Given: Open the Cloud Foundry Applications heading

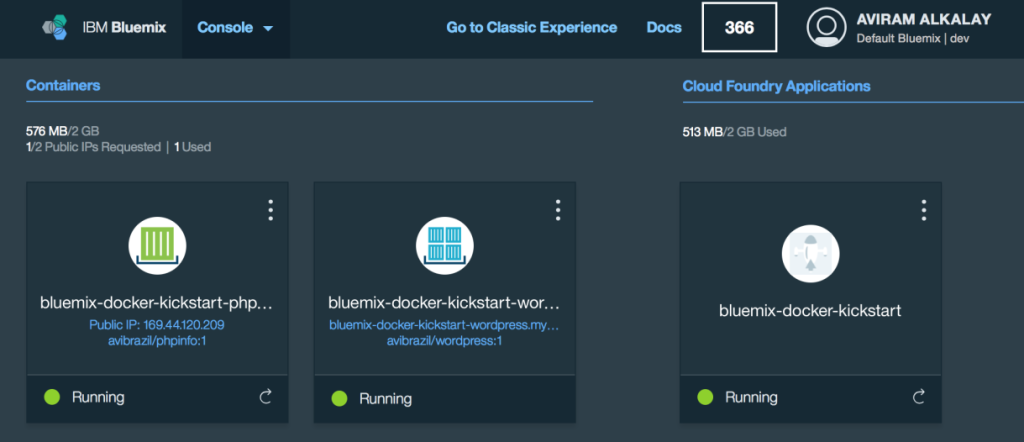Looking at the screenshot, I should 776,86.
